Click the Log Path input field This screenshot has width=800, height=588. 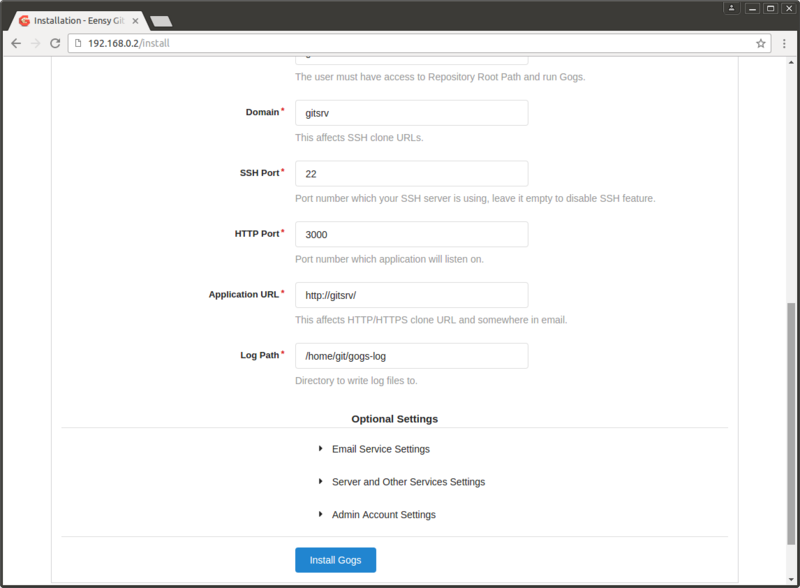[411, 356]
